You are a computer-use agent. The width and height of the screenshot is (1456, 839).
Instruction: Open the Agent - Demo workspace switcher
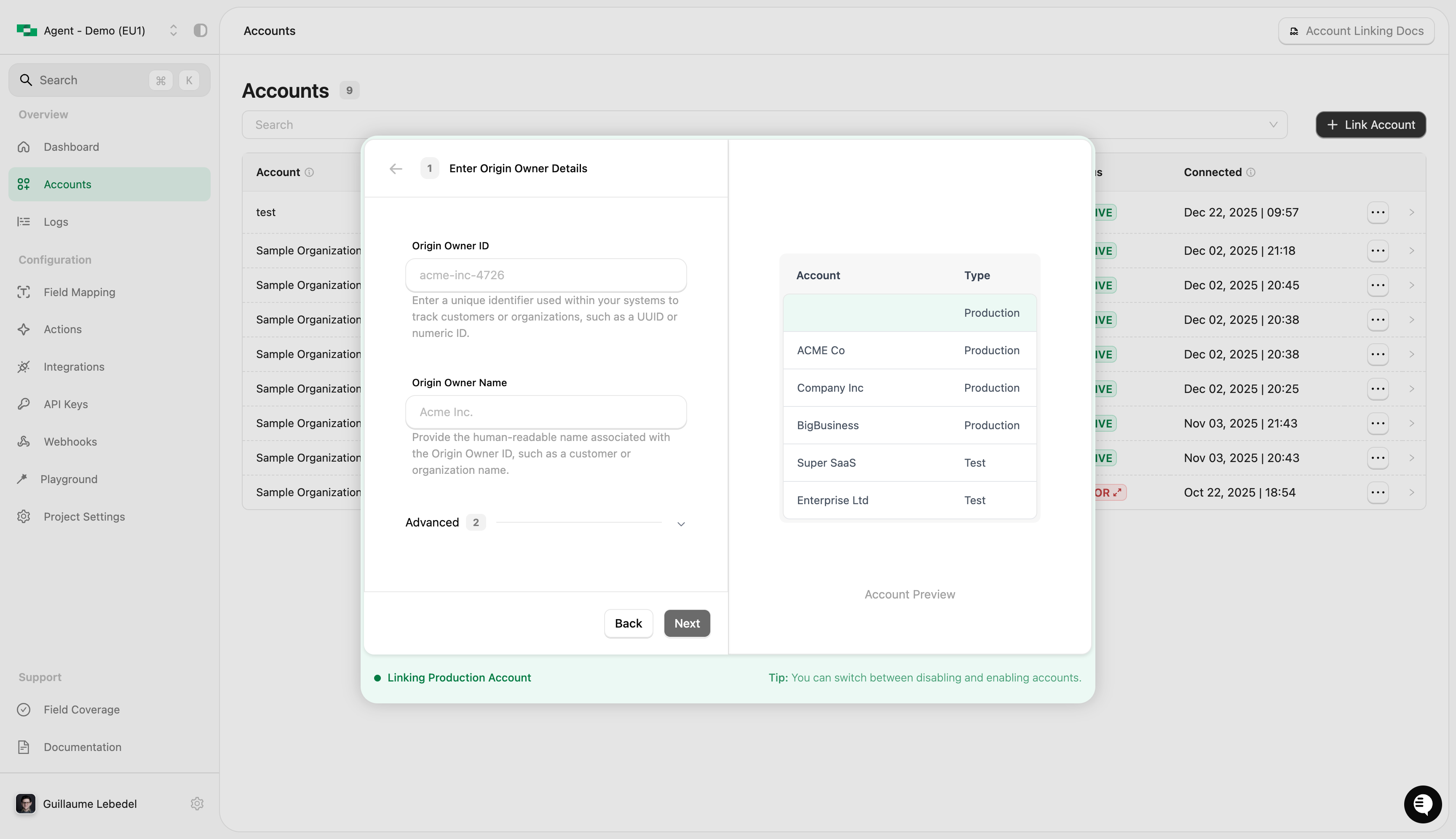[173, 31]
